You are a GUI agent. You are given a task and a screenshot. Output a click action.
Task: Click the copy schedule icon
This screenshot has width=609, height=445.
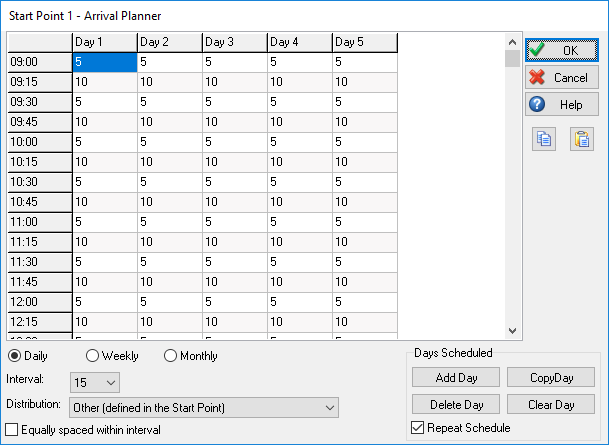[544, 139]
